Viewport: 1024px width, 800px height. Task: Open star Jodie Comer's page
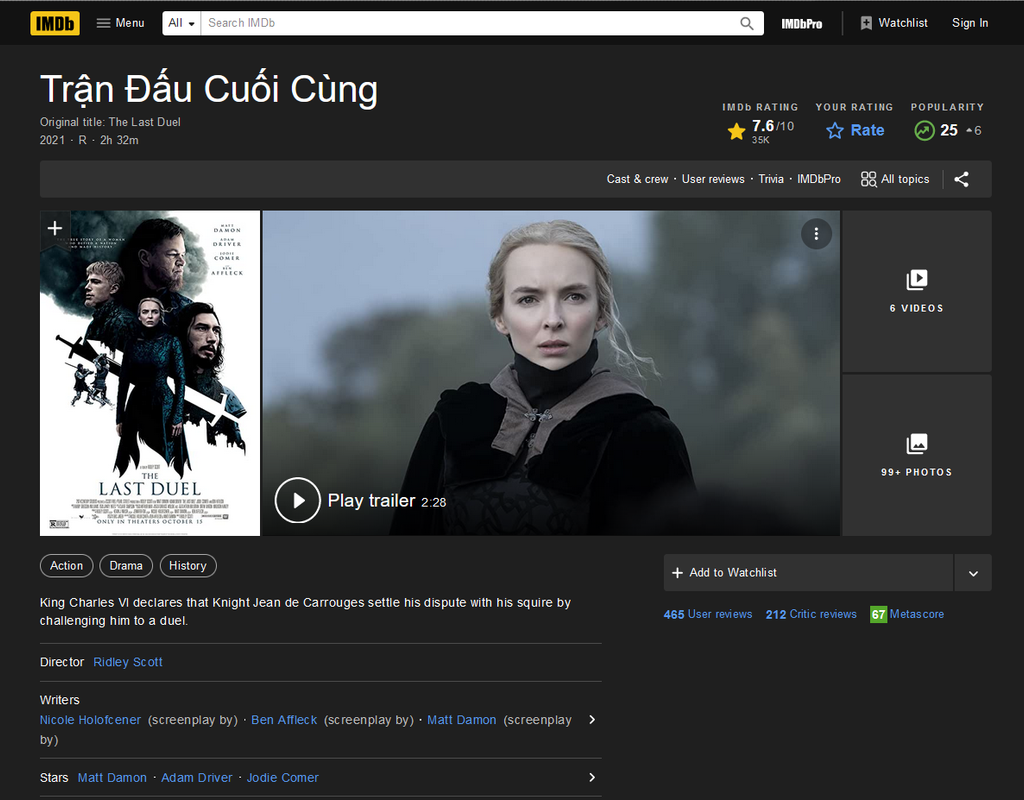pyautogui.click(x=283, y=778)
